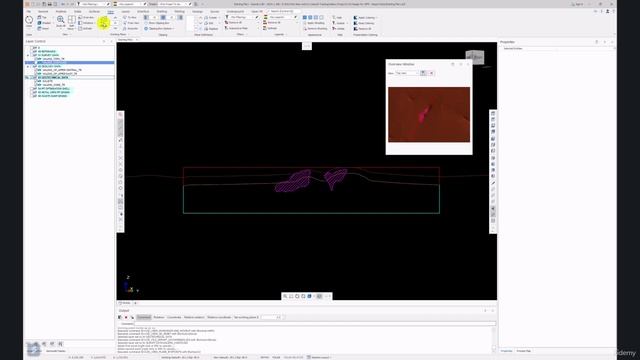Click the Split Views icon

(x=71, y=22)
